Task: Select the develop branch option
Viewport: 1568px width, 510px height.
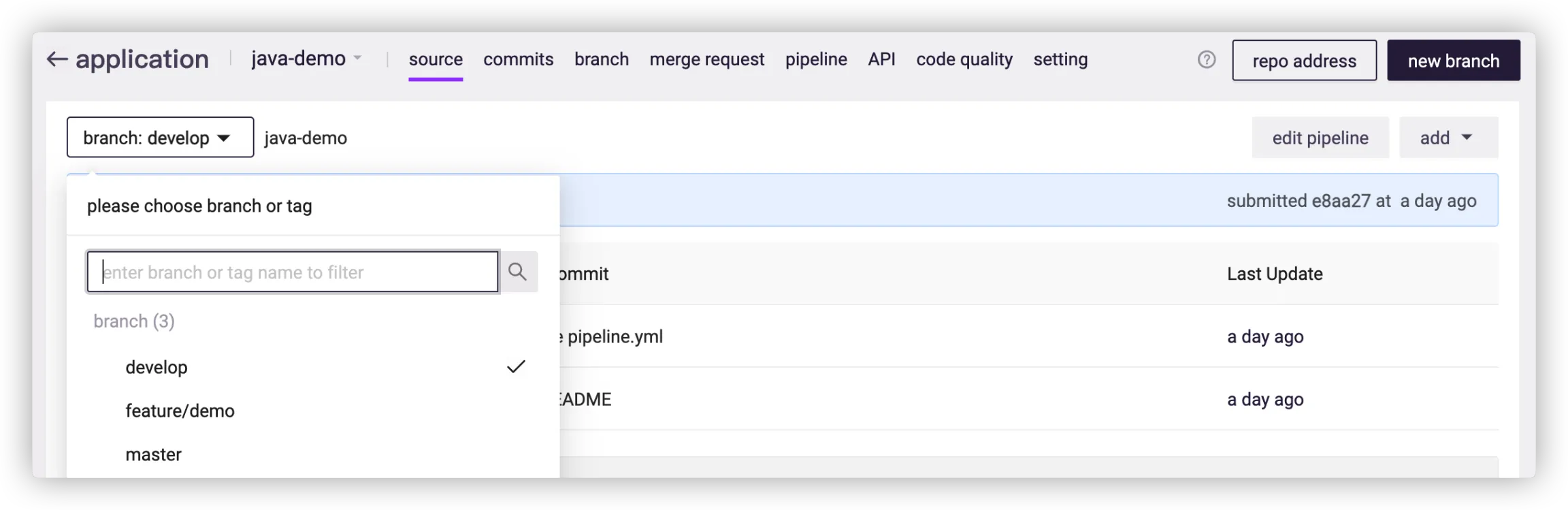Action: pos(157,368)
